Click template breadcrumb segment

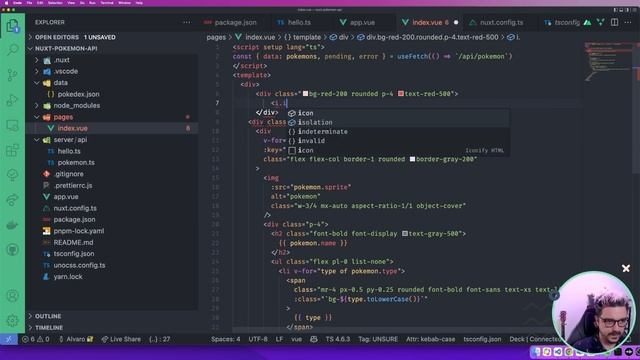[x=302, y=37]
